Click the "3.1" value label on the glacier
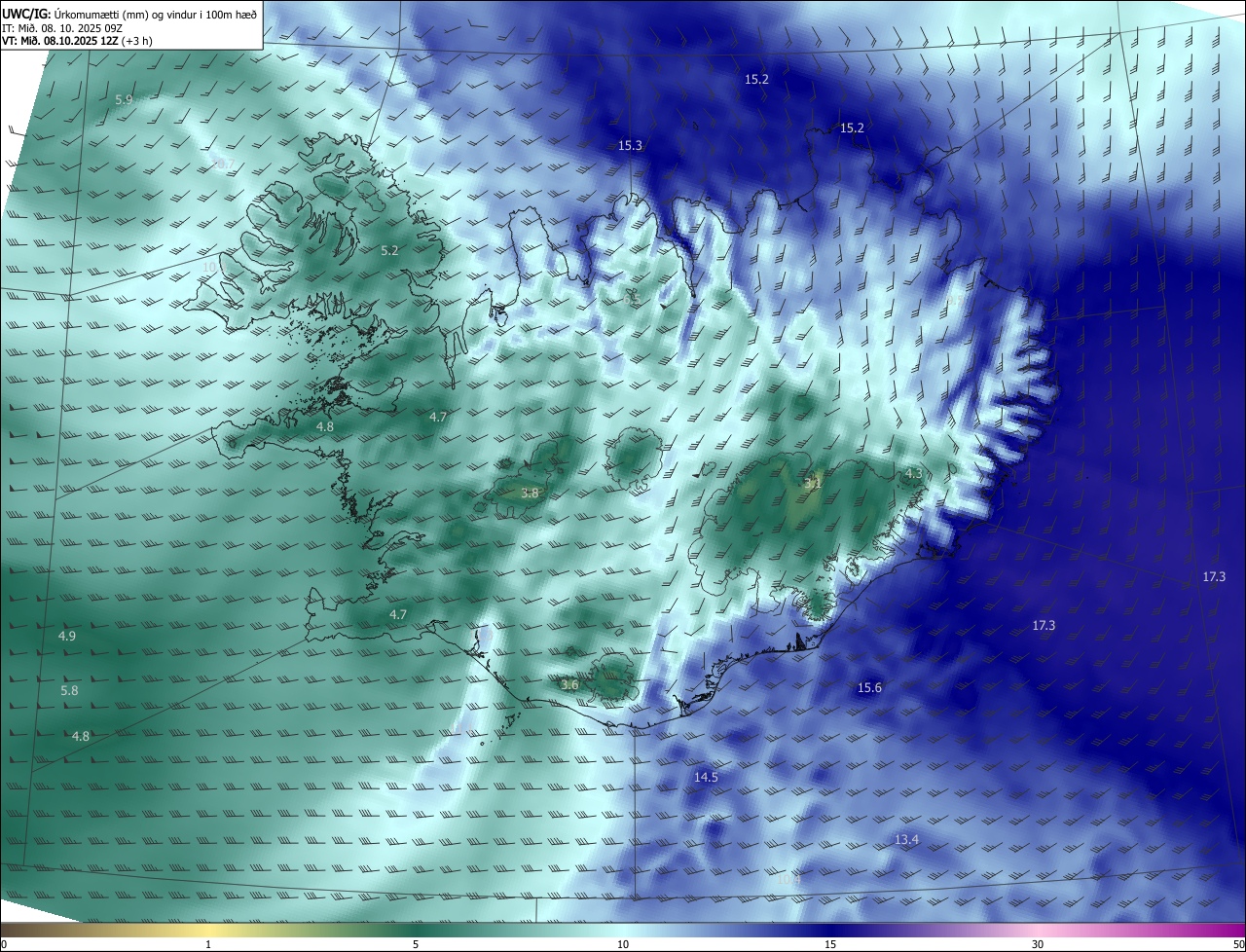1246x952 pixels. pyautogui.click(x=813, y=483)
